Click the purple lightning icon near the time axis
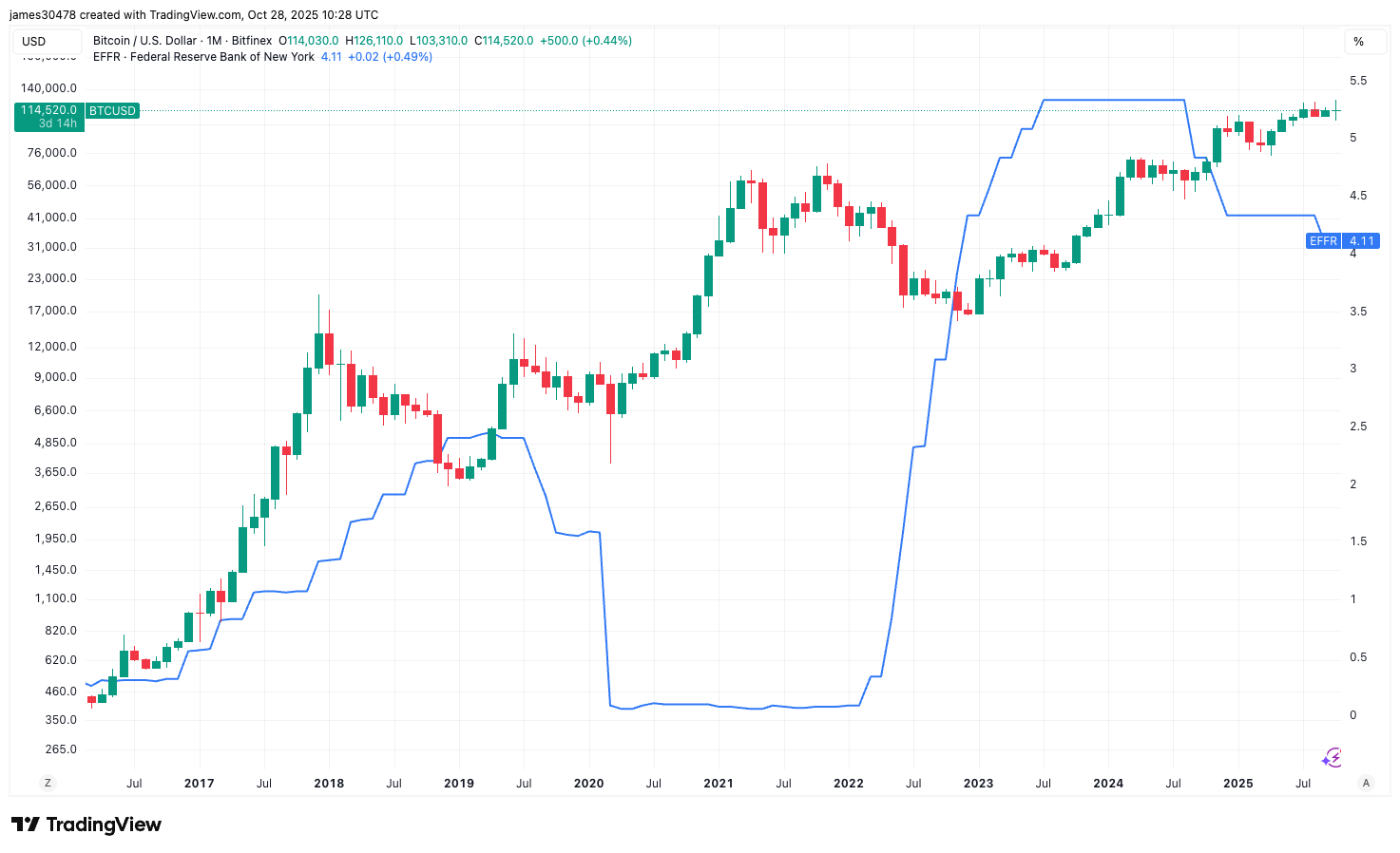 pos(1333,757)
